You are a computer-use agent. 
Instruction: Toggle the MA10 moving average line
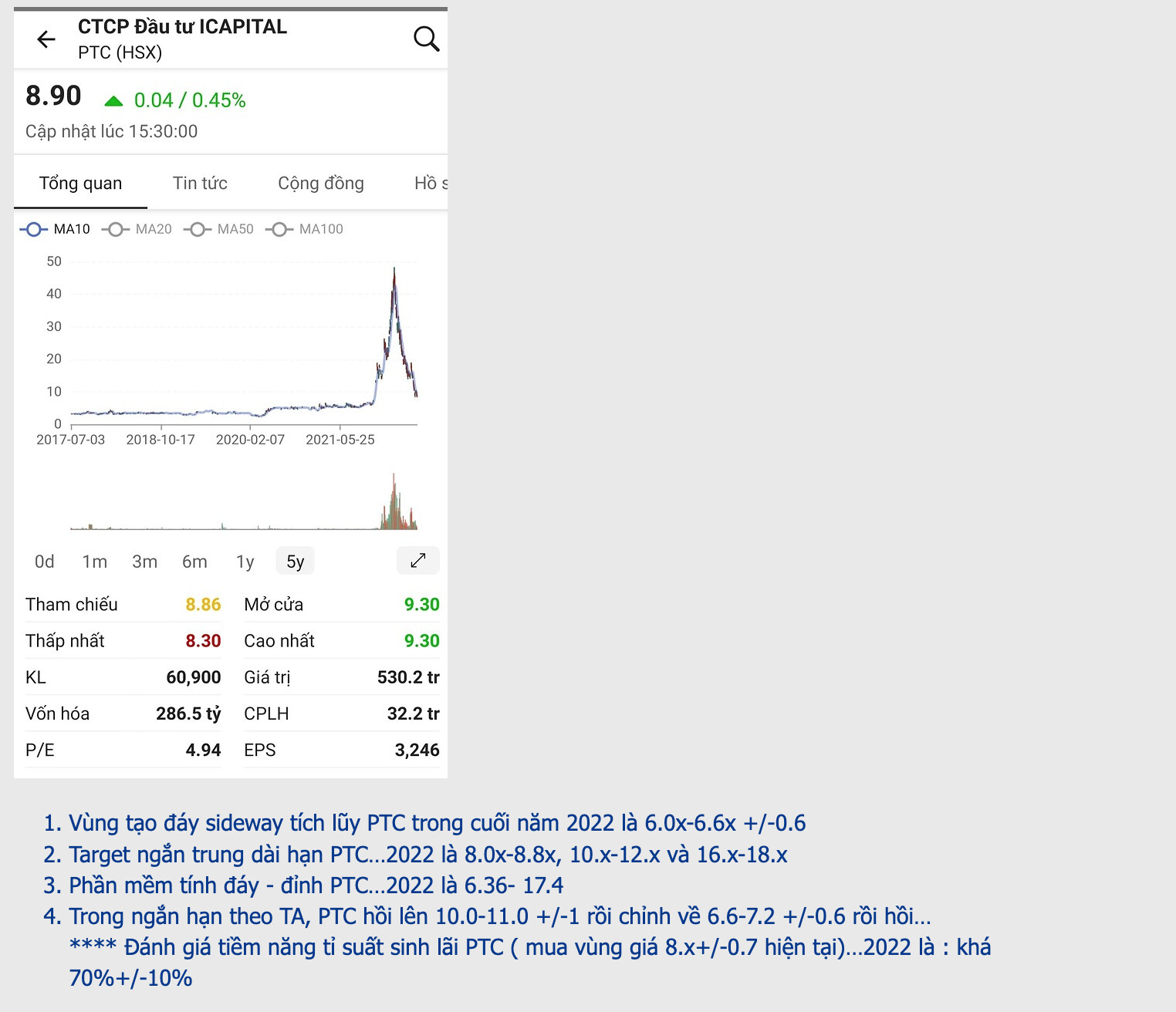click(x=55, y=229)
